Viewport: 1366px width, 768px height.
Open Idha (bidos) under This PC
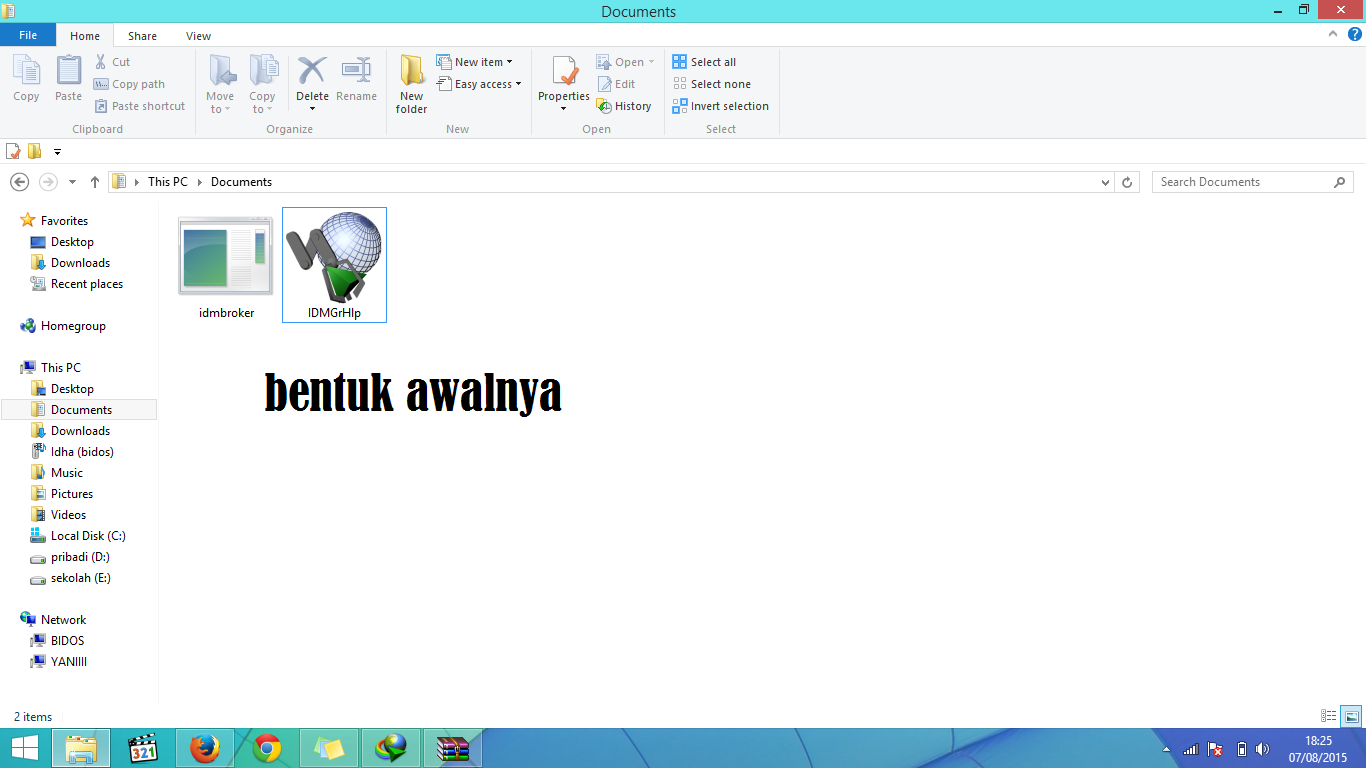tap(82, 452)
